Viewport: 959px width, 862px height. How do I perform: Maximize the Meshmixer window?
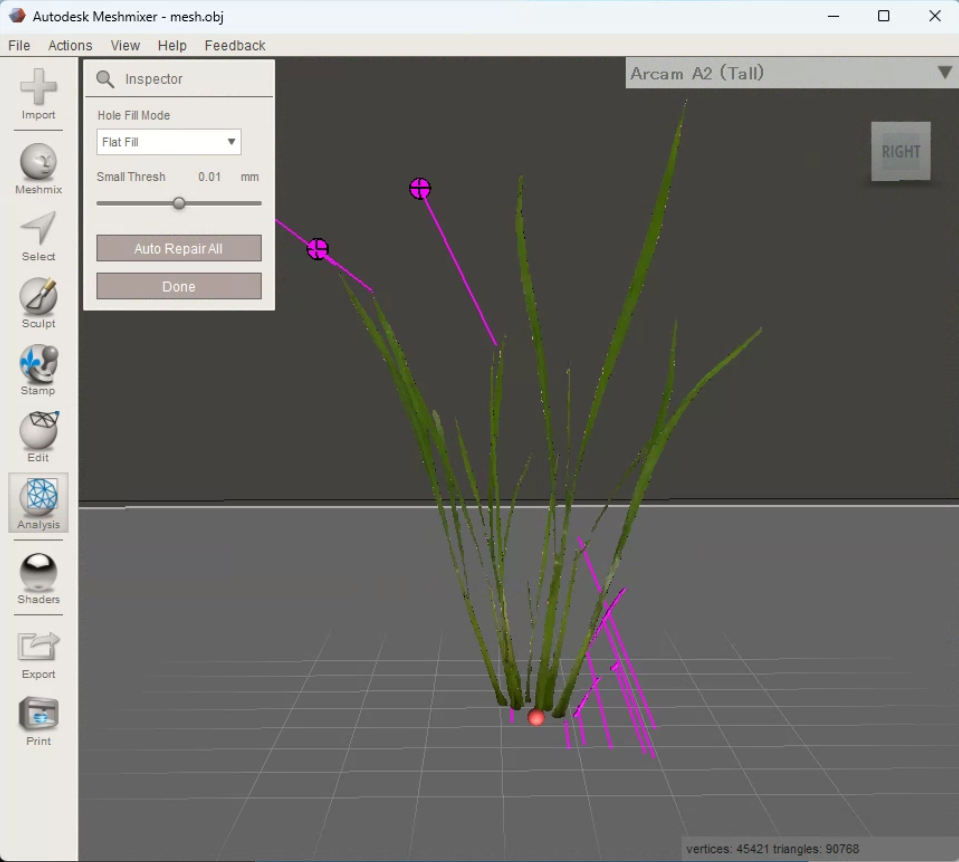pyautogui.click(x=883, y=16)
